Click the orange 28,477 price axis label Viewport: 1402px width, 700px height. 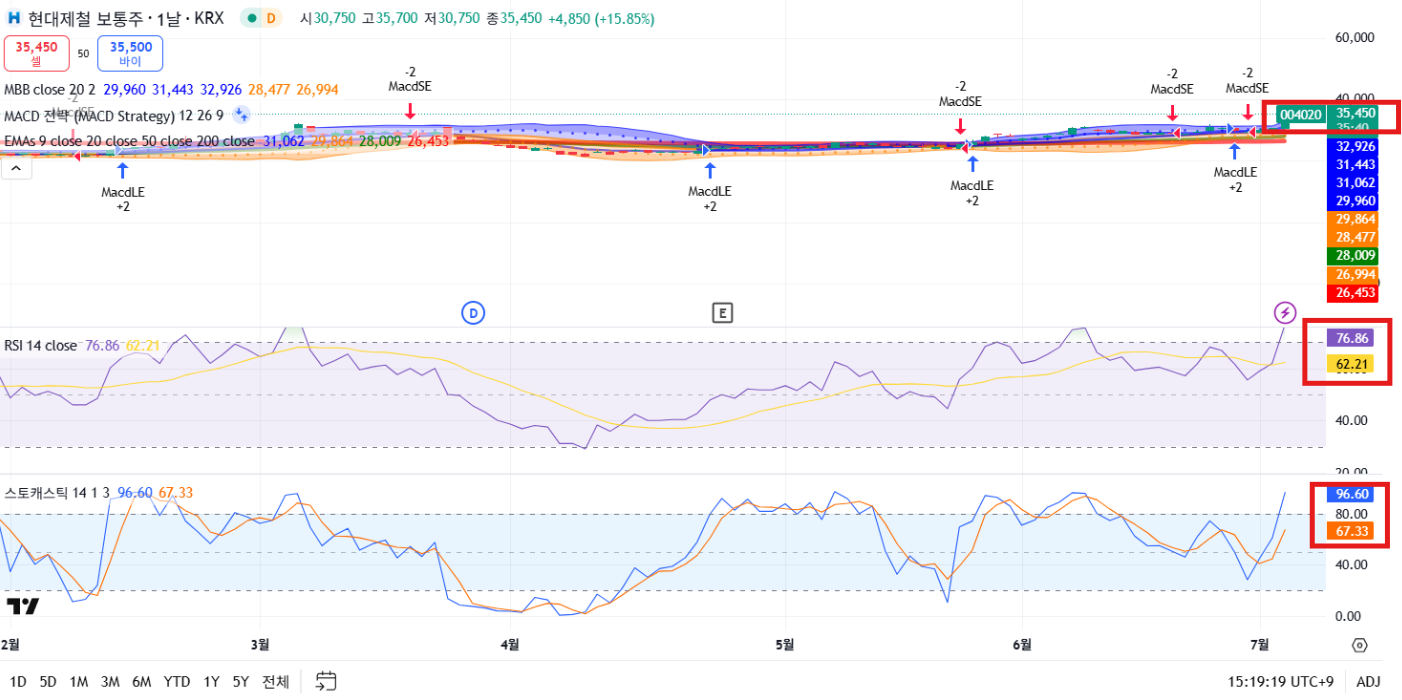click(1352, 237)
